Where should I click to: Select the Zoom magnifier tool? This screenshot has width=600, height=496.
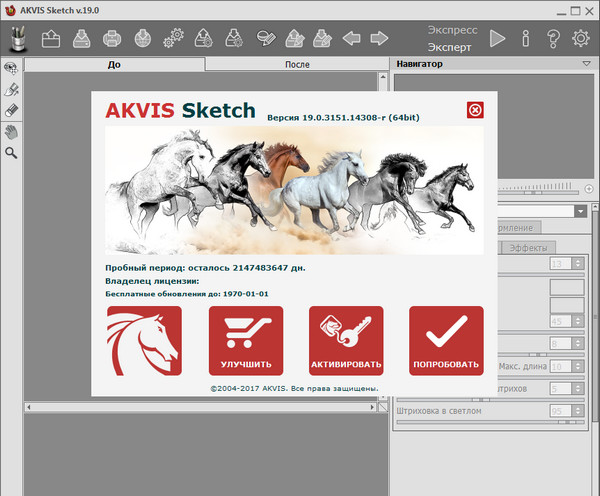pos(11,153)
